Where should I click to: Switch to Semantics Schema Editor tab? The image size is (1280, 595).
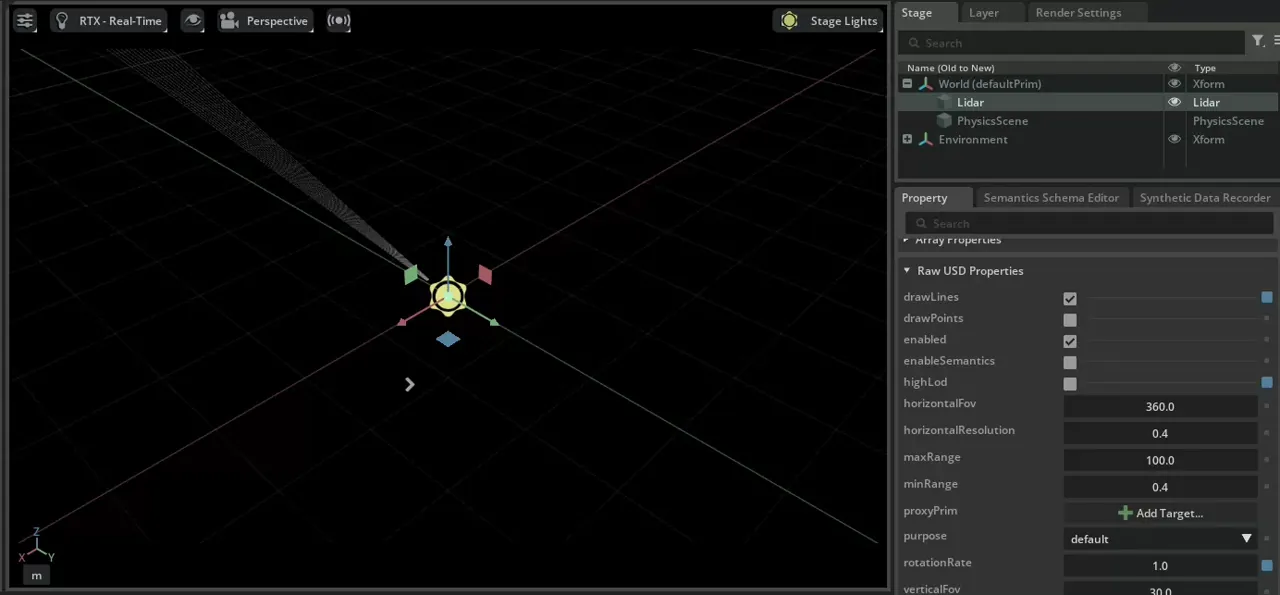(x=1050, y=198)
